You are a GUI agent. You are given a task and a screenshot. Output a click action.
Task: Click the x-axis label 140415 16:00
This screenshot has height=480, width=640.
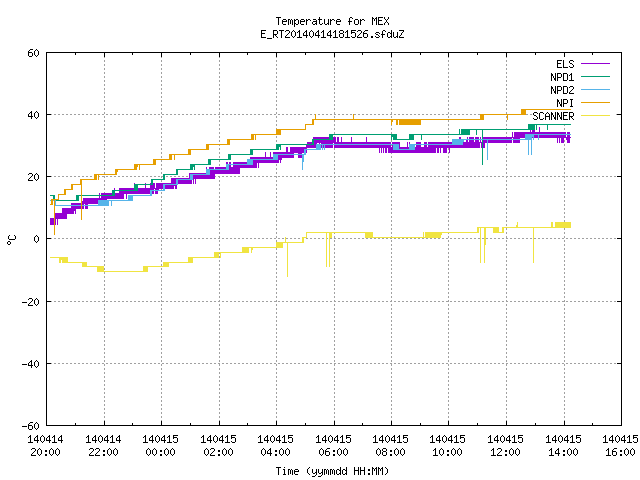[621, 446]
